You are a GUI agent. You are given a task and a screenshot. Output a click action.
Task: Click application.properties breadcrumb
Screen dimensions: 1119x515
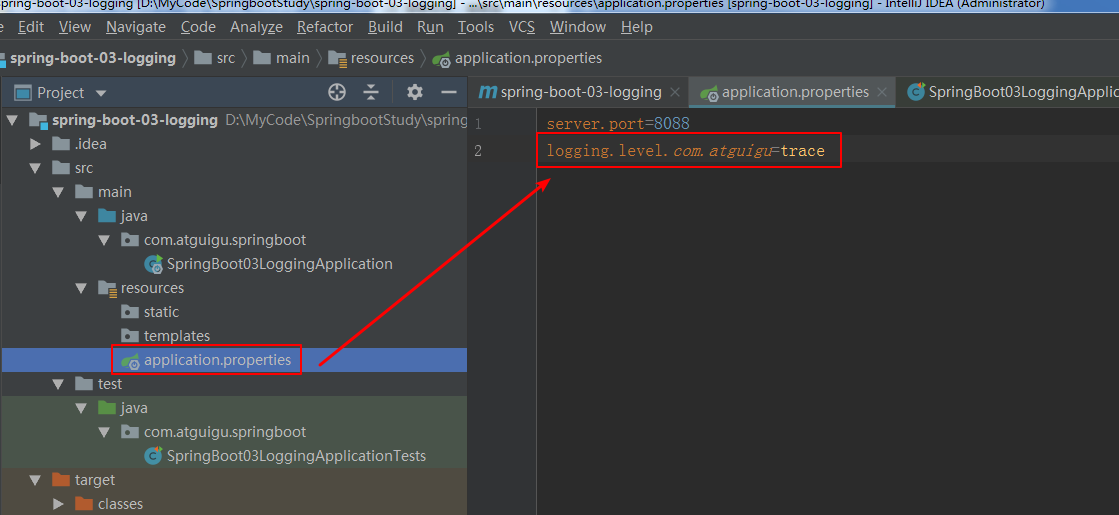coord(518,58)
